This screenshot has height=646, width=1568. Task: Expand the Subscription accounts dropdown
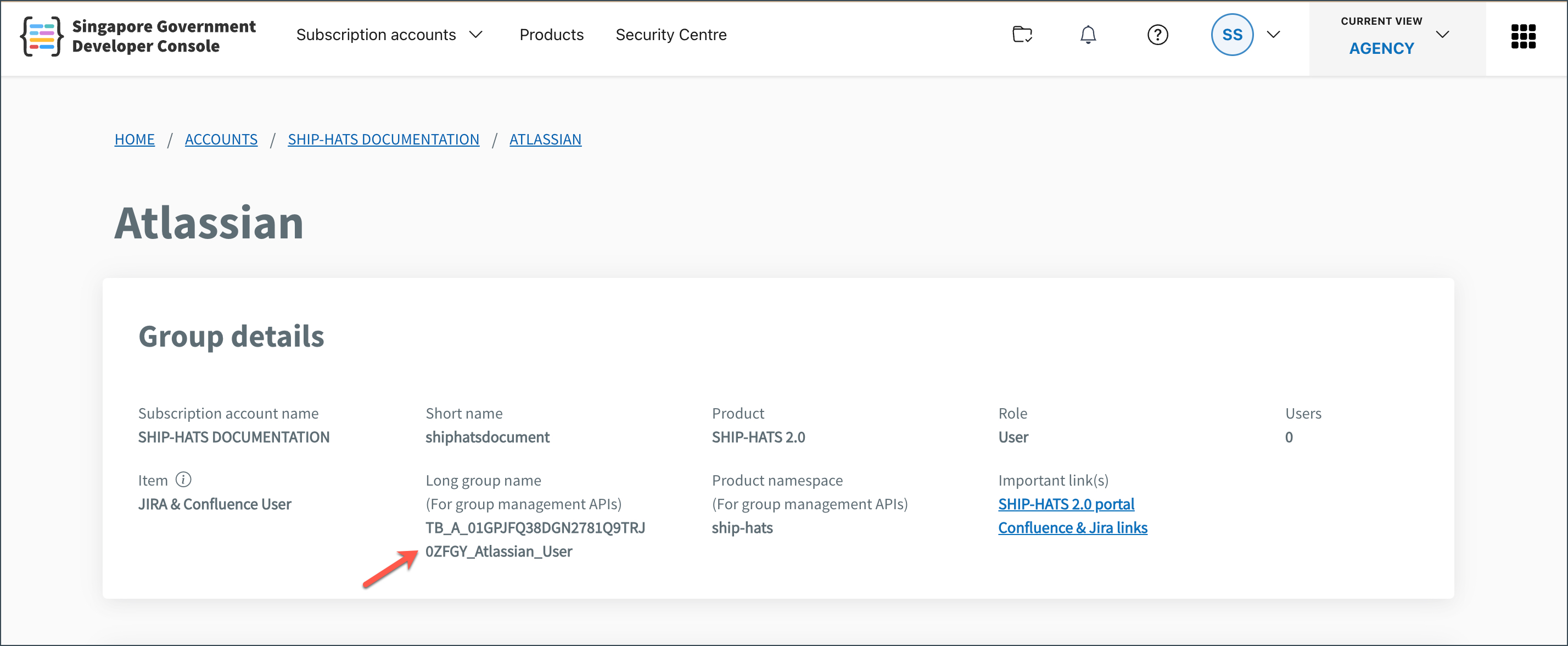point(390,35)
